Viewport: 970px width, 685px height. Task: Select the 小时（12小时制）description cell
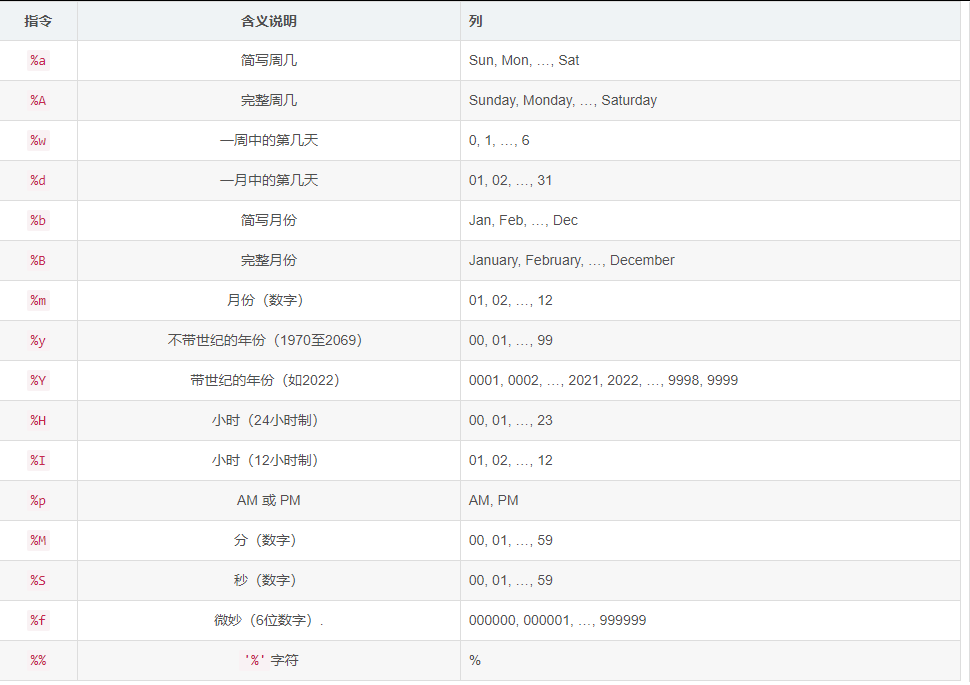point(268,460)
